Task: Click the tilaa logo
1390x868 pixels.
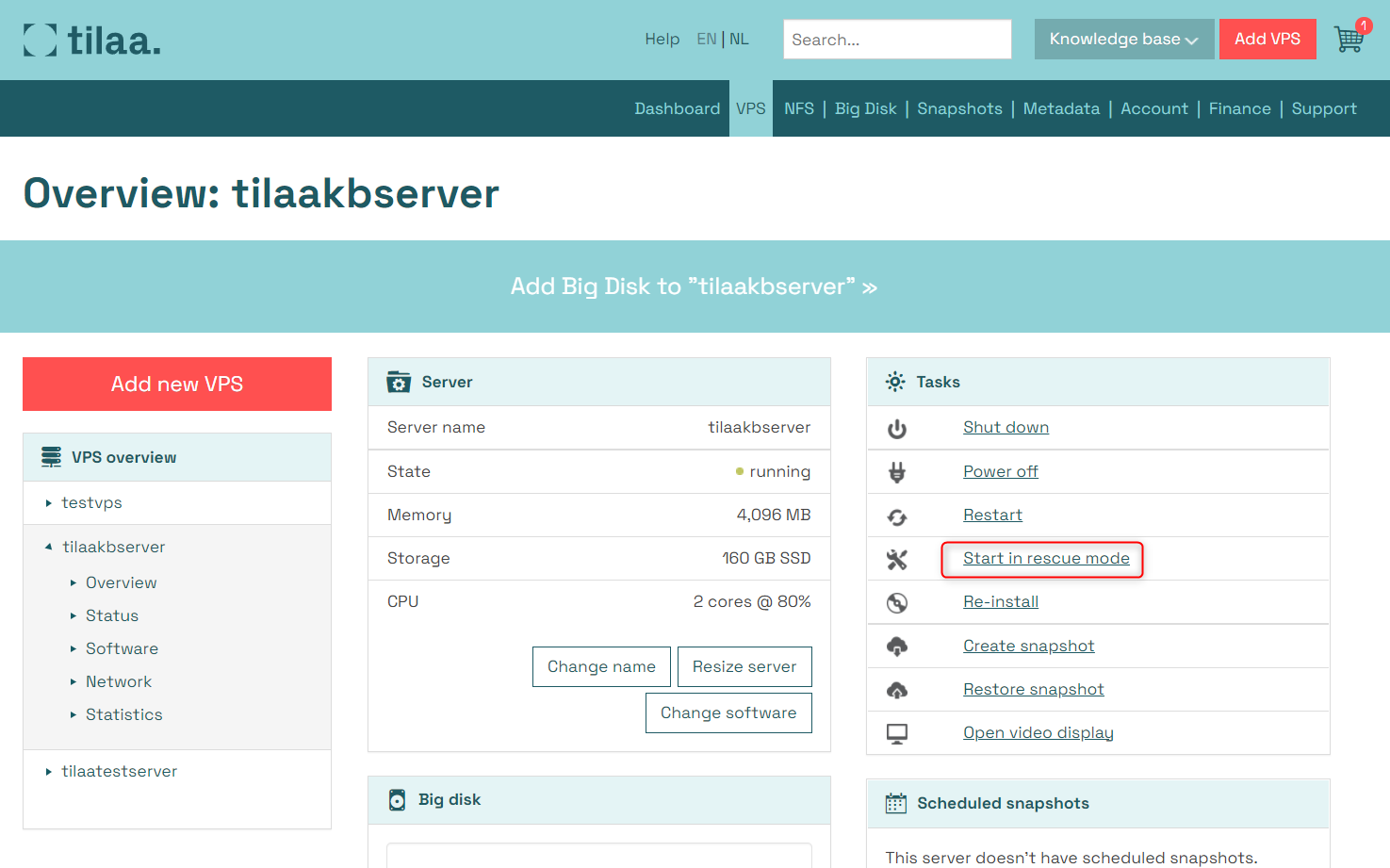Action: click(92, 40)
